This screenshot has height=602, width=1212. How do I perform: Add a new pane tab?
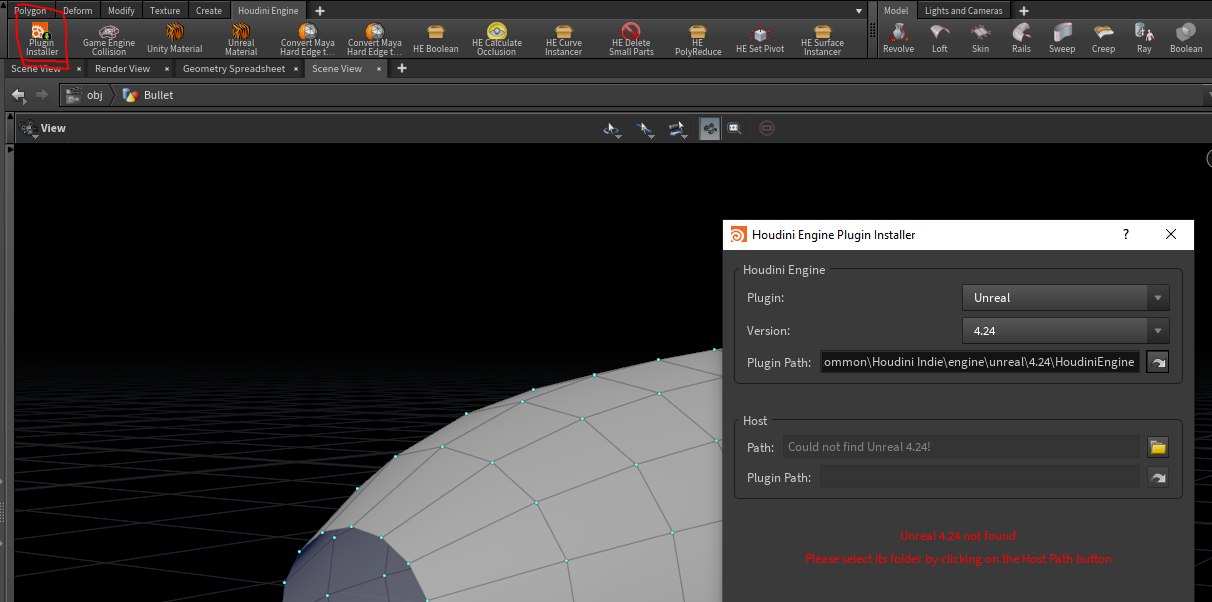pyautogui.click(x=402, y=69)
